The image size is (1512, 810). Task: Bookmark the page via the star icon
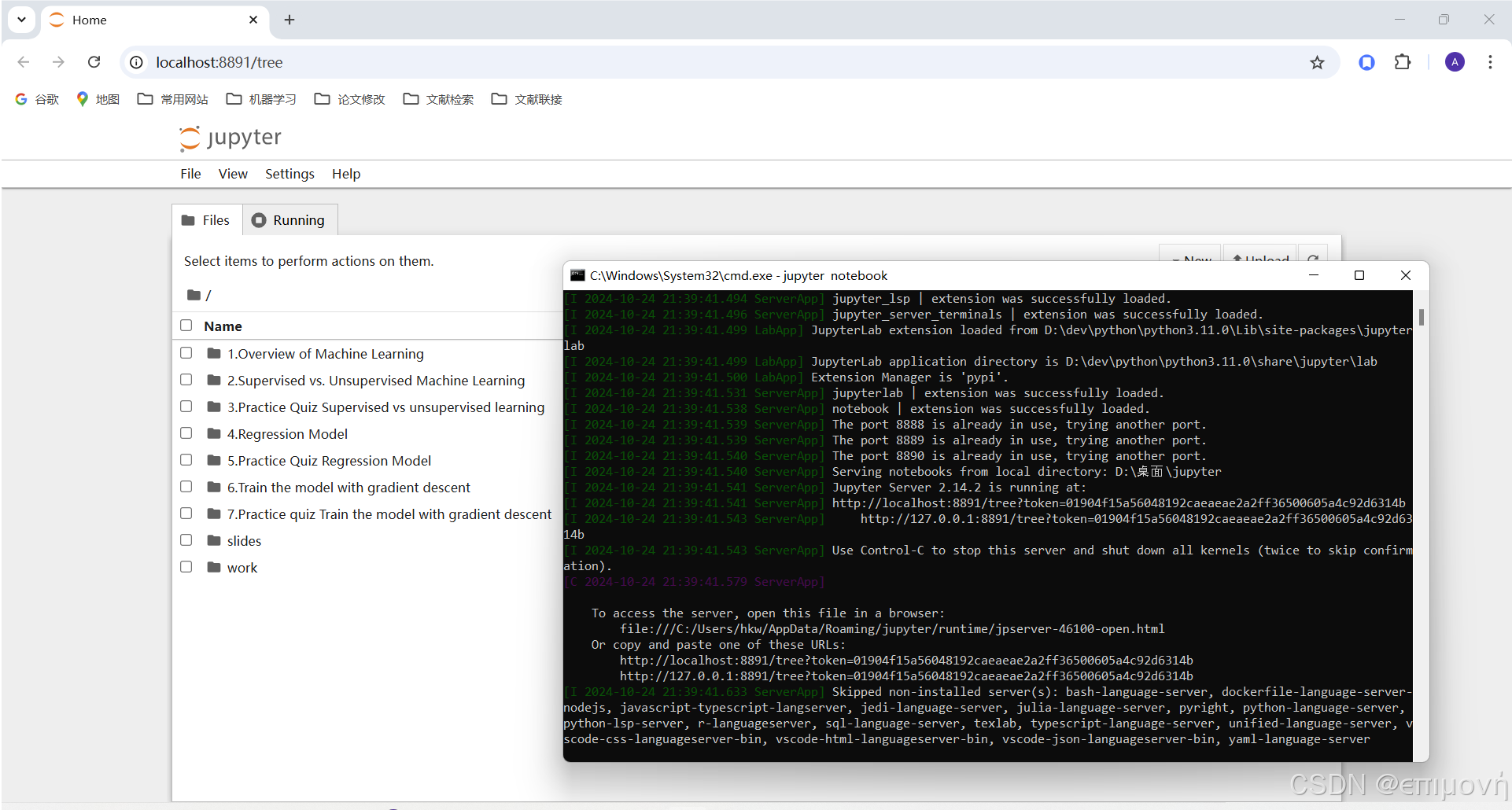[x=1318, y=62]
